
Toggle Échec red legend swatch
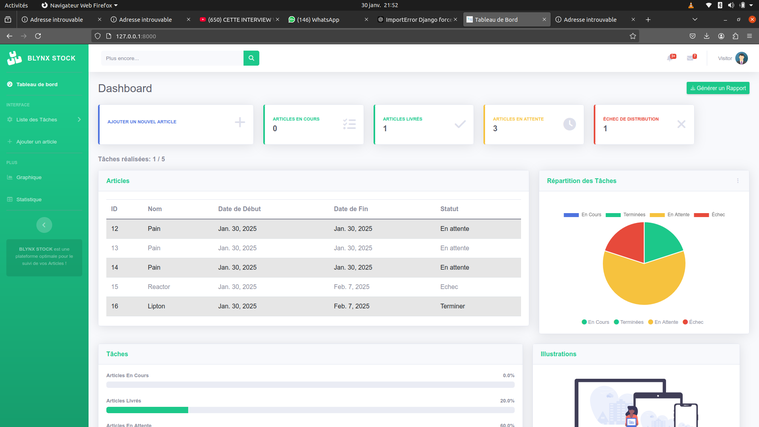click(701, 214)
